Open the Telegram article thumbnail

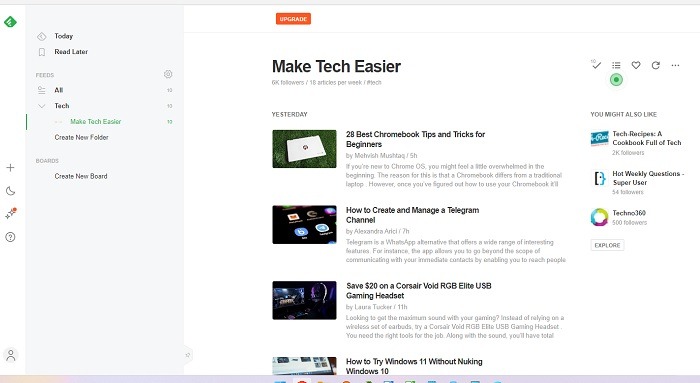pos(304,225)
